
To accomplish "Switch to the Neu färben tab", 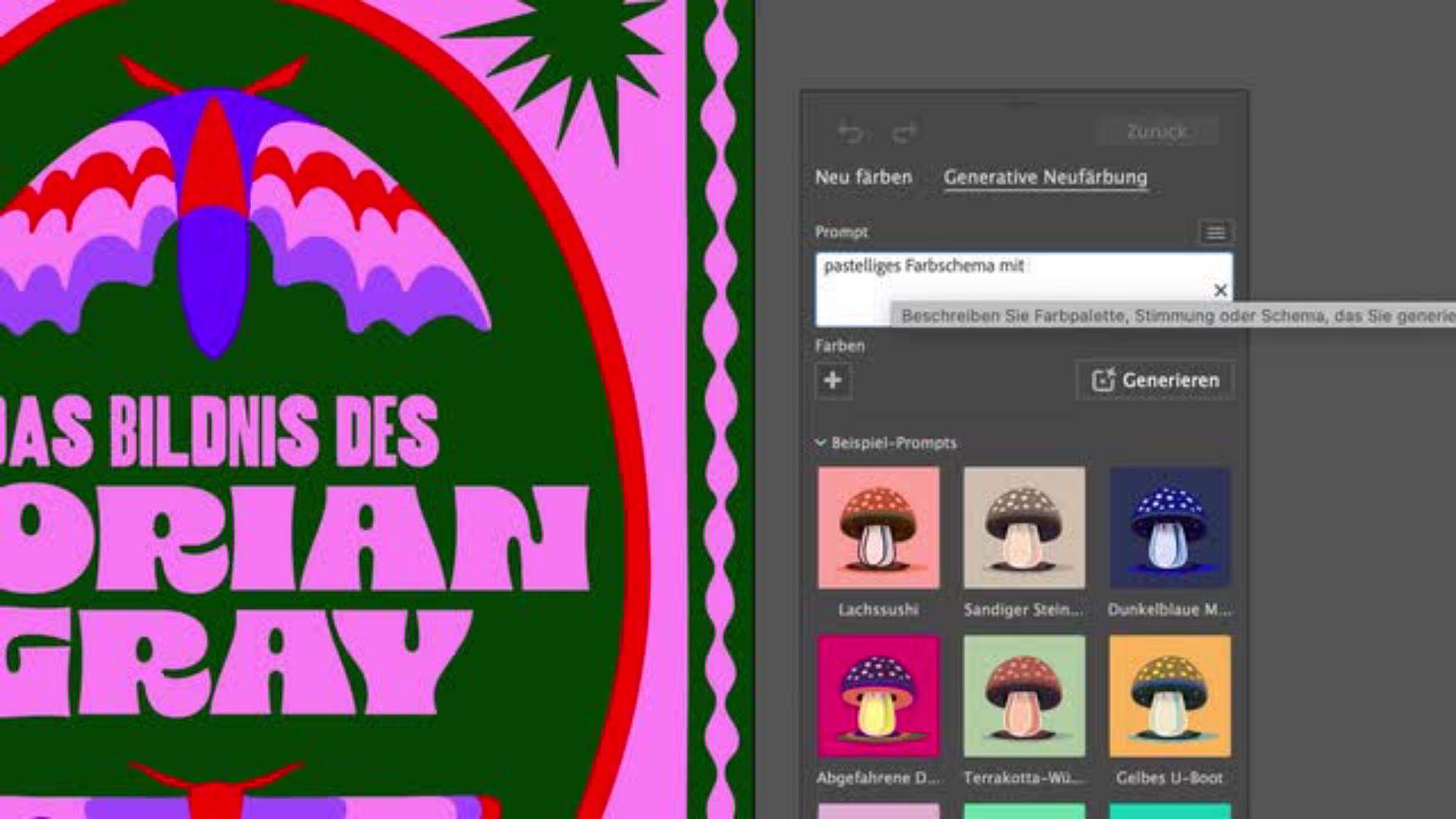I will [x=863, y=177].
